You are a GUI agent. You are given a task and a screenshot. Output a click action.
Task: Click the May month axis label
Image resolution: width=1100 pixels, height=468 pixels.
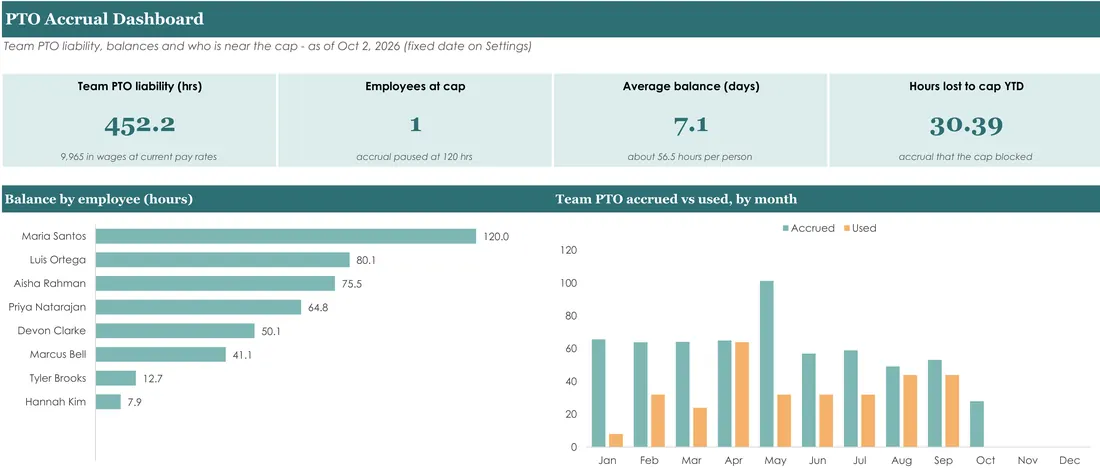775,460
